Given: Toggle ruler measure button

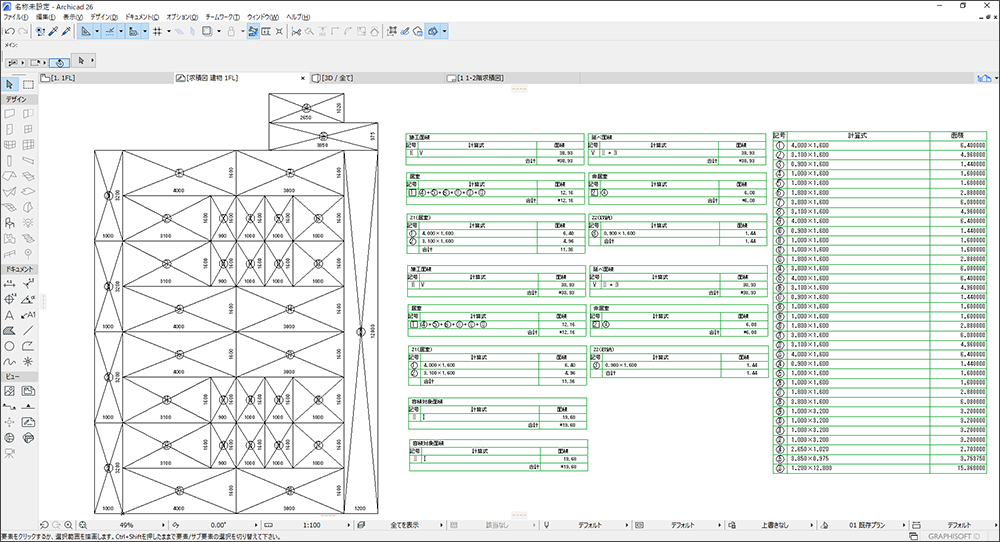Looking at the screenshot, I should click(x=133, y=31).
